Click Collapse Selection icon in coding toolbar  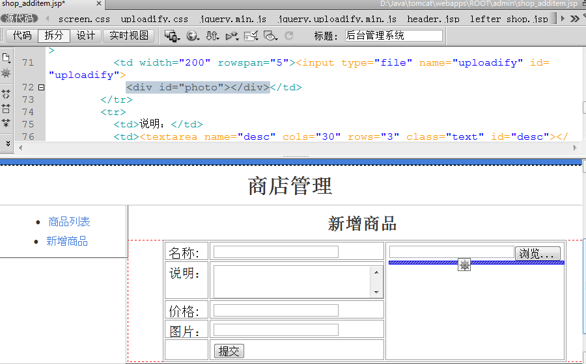(6, 109)
